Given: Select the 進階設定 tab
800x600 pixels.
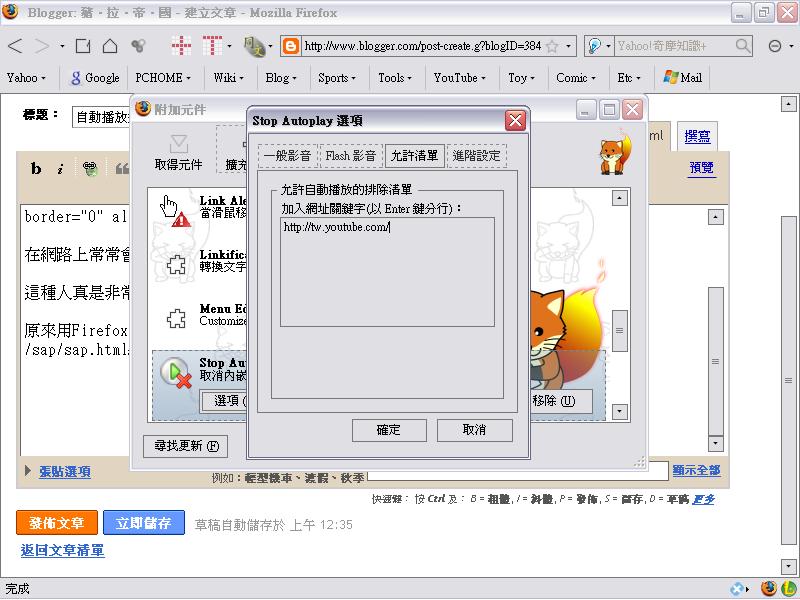Looking at the screenshot, I should [x=477, y=156].
